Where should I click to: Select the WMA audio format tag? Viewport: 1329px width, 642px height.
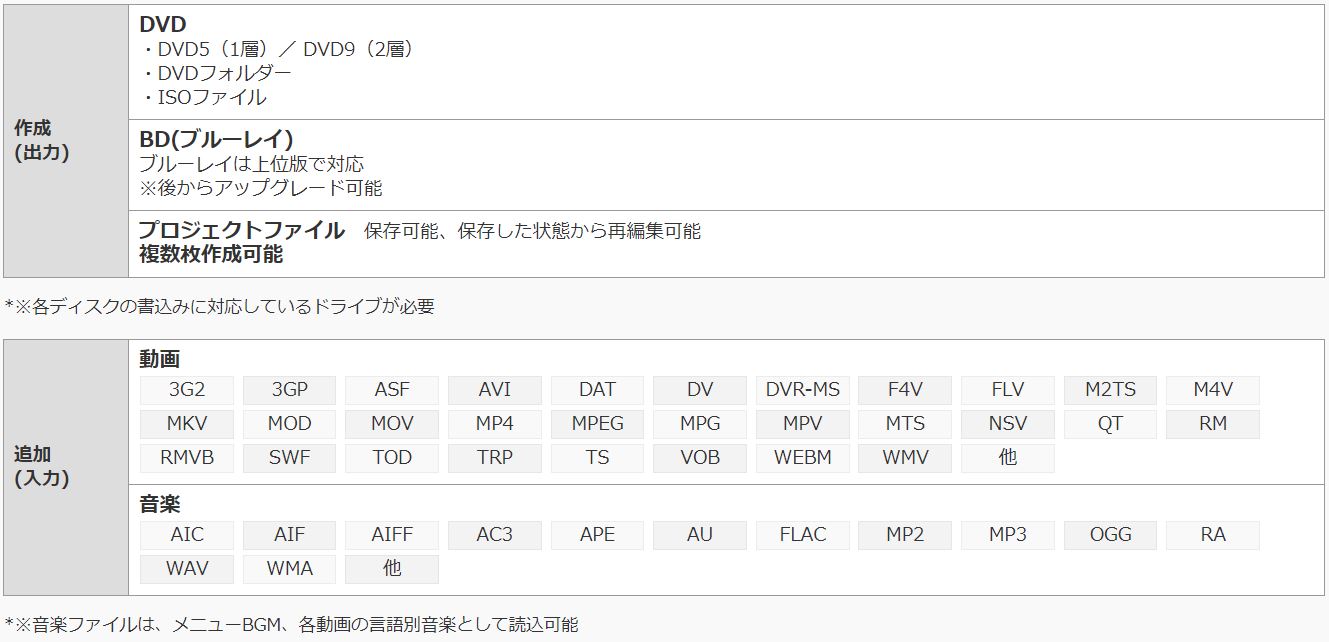(x=290, y=569)
